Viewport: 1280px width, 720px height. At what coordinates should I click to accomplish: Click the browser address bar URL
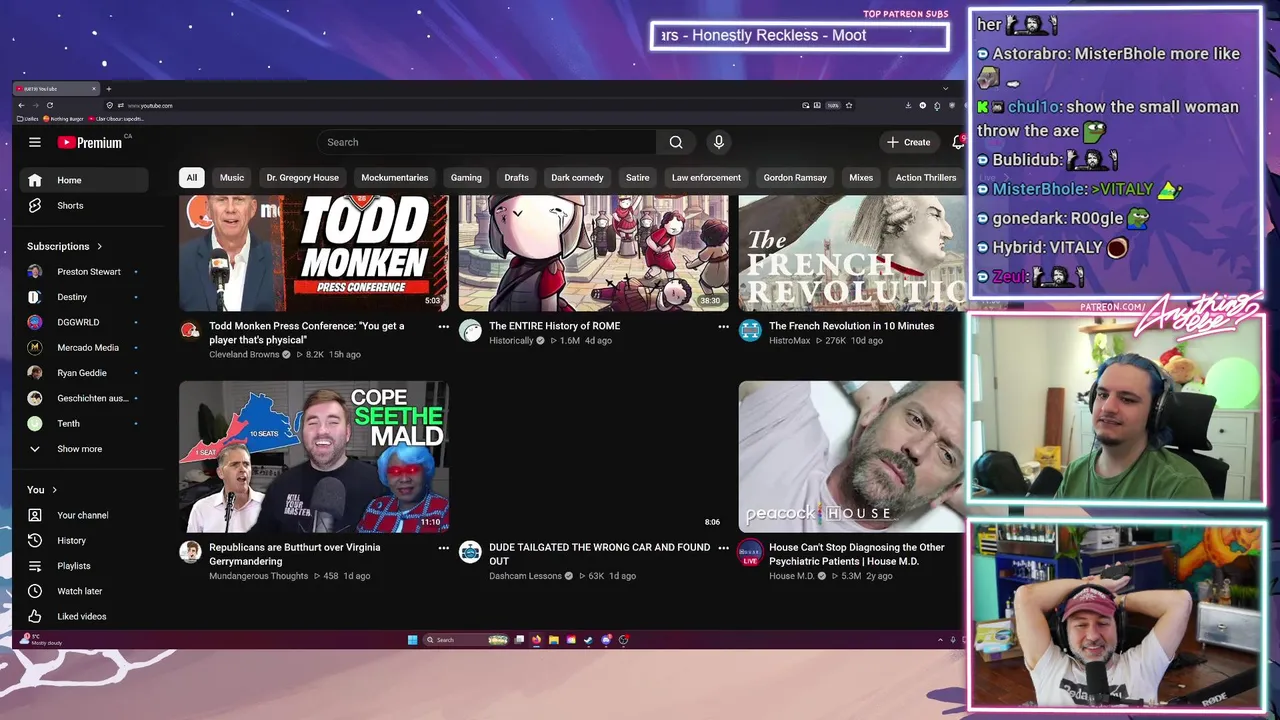pos(150,105)
